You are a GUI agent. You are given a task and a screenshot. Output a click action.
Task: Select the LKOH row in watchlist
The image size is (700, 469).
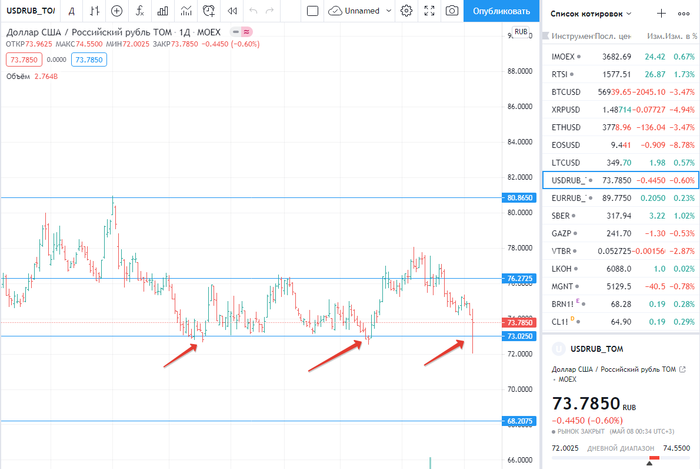621,269
